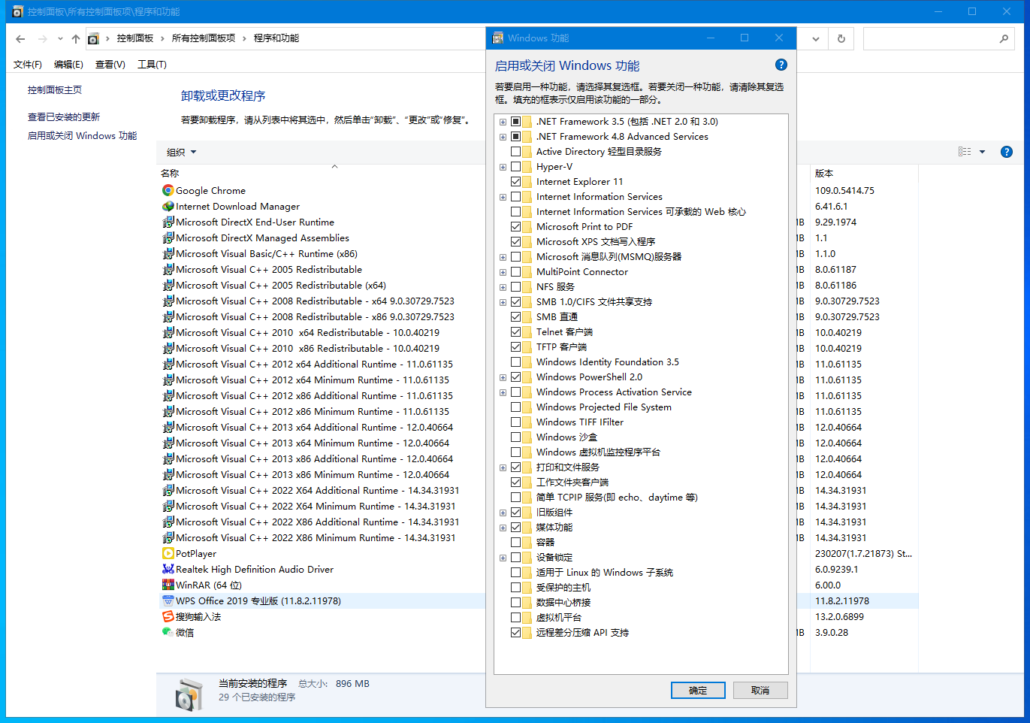Open the 工具(T) menu
The image size is (1030, 723).
(x=151, y=65)
